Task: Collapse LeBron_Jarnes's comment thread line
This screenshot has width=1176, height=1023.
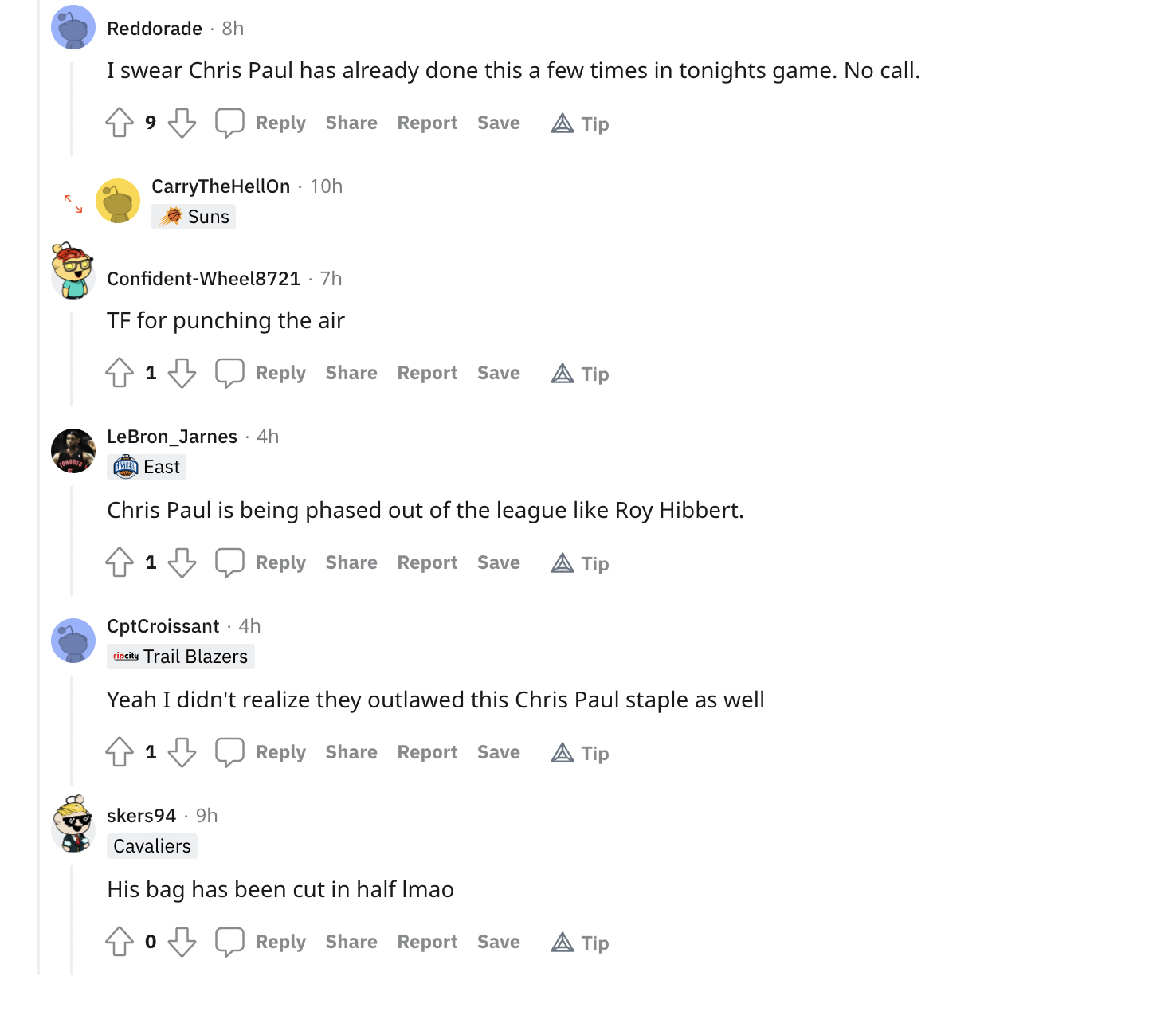Action: pyautogui.click(x=72, y=540)
